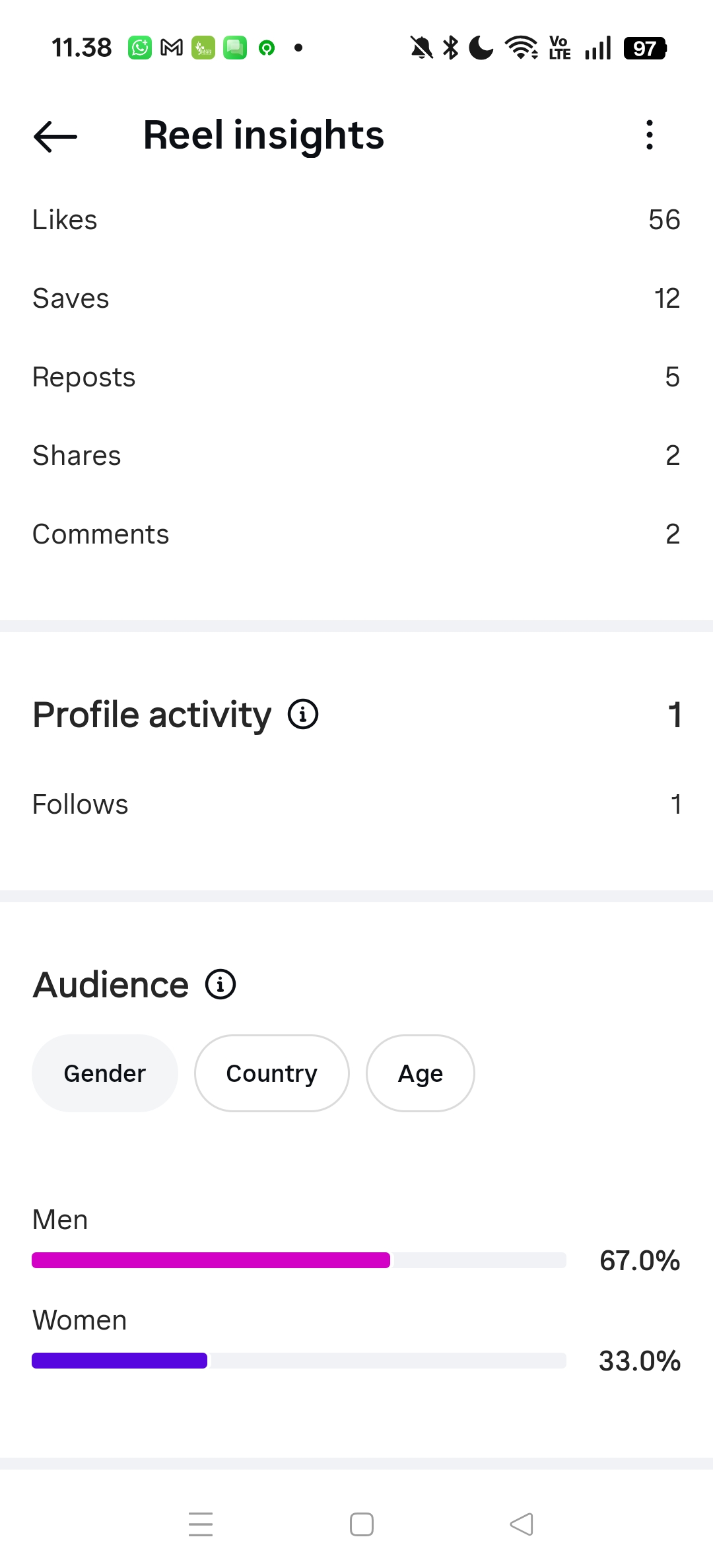Tap the WhatsApp notification icon
Image resolution: width=713 pixels, height=1568 pixels.
point(140,48)
